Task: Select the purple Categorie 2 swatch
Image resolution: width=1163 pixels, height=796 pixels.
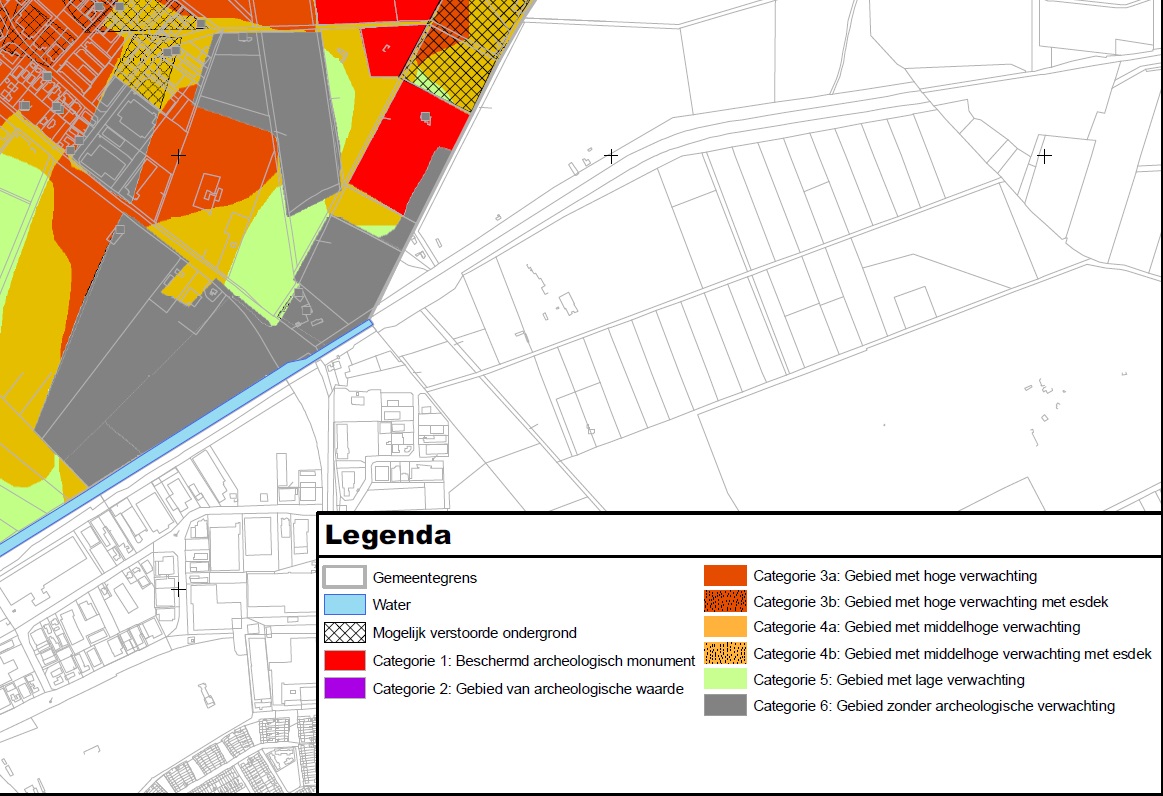Action: pos(345,688)
